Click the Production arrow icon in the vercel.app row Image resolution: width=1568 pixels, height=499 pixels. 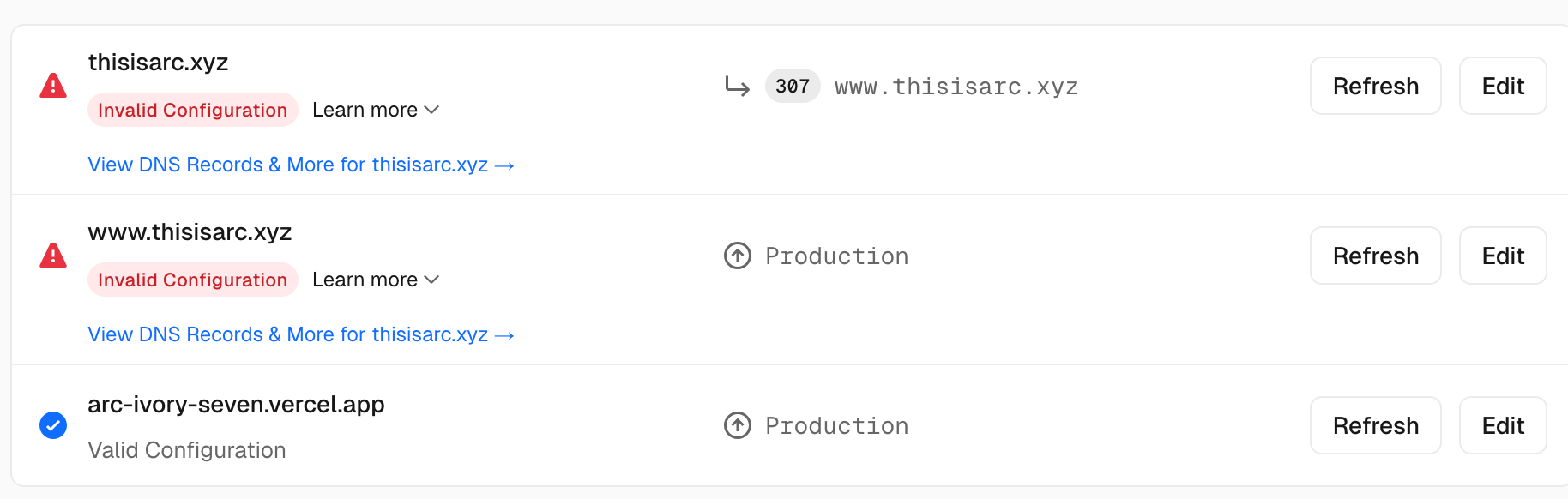pyautogui.click(x=737, y=425)
